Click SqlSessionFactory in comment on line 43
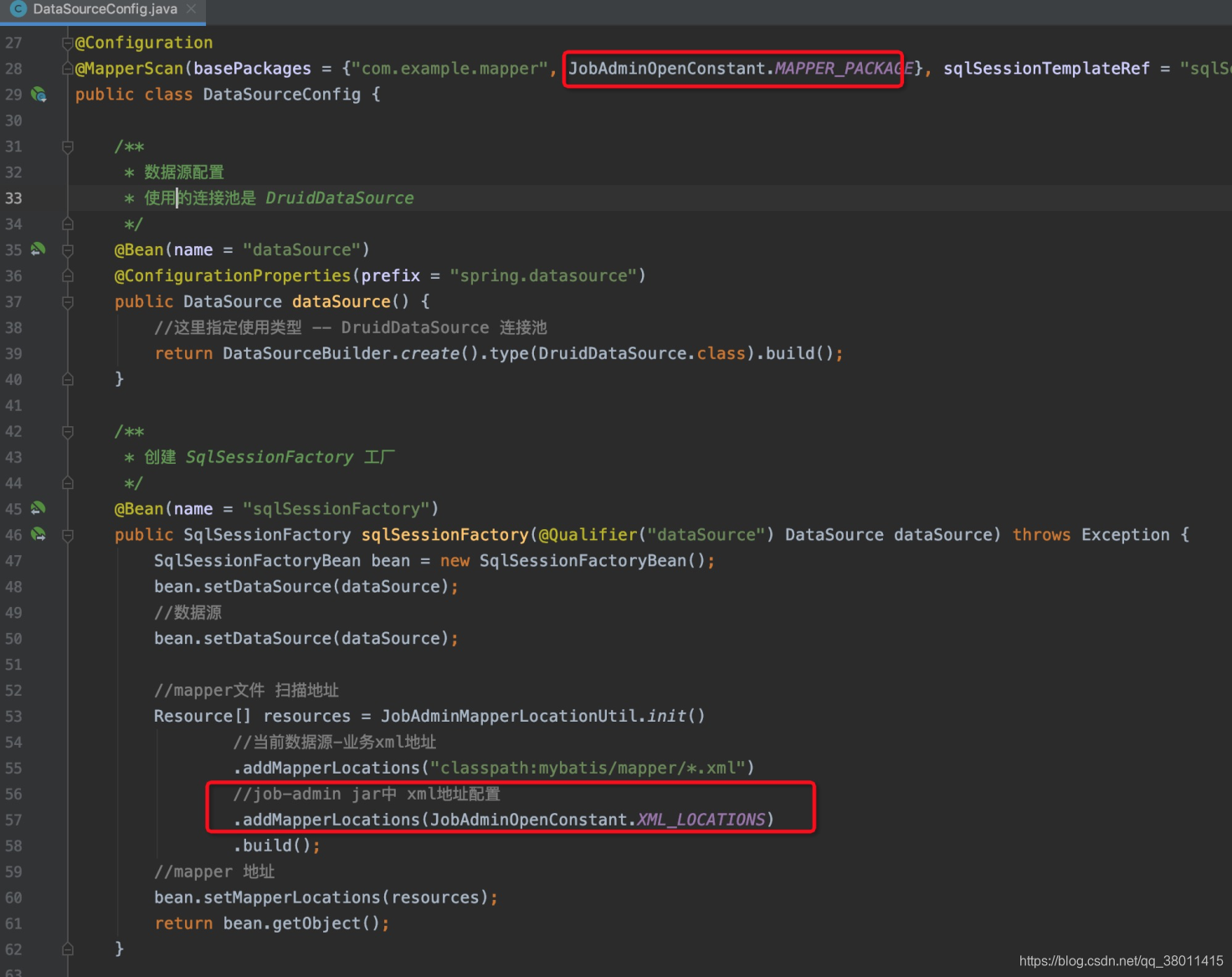 (269, 458)
